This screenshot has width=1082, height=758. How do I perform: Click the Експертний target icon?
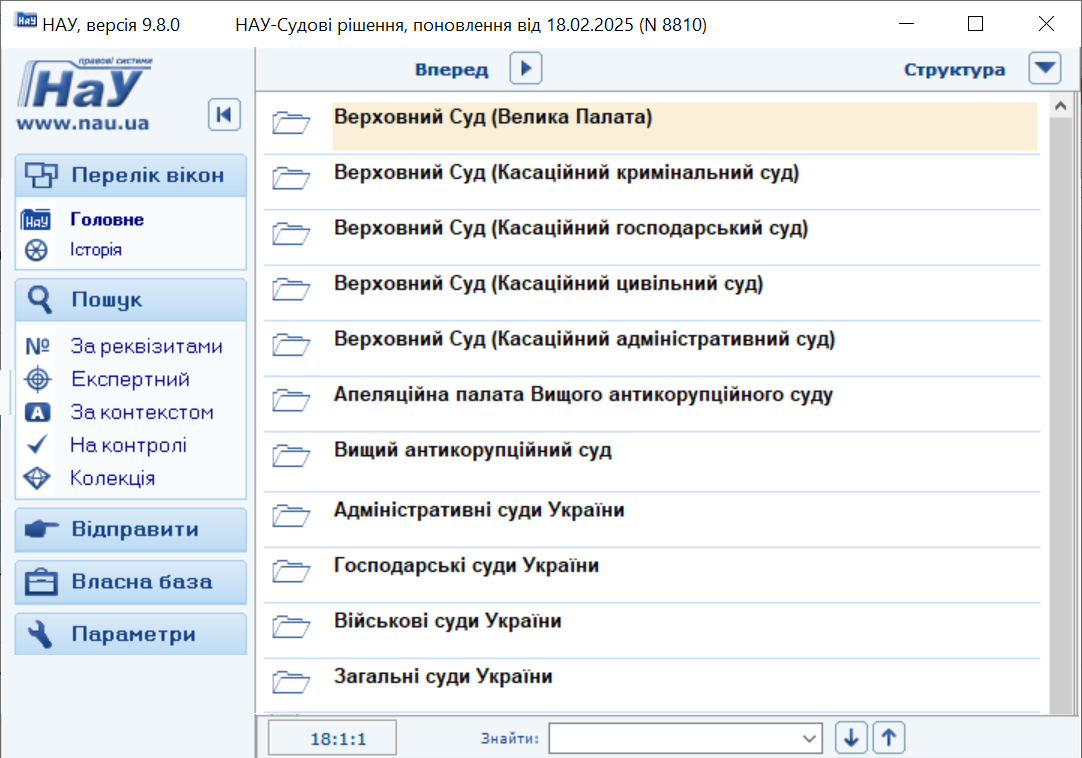(37, 379)
